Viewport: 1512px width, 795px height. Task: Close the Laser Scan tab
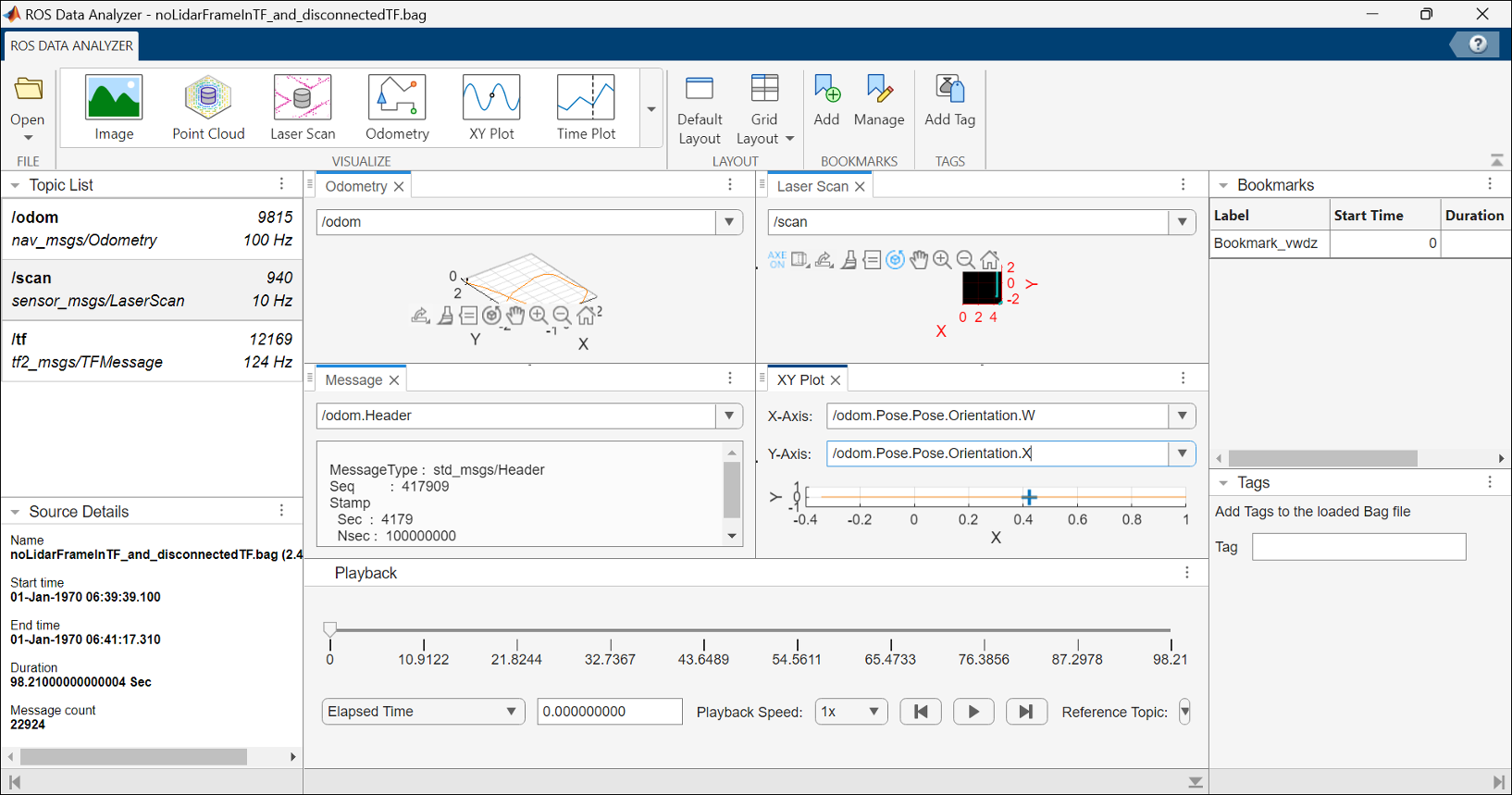click(x=860, y=186)
